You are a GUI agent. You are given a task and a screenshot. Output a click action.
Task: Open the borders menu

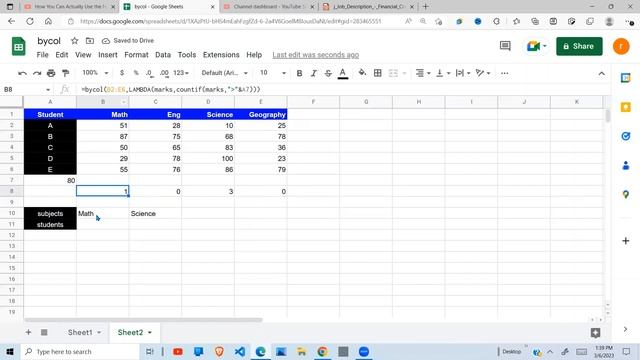378,73
